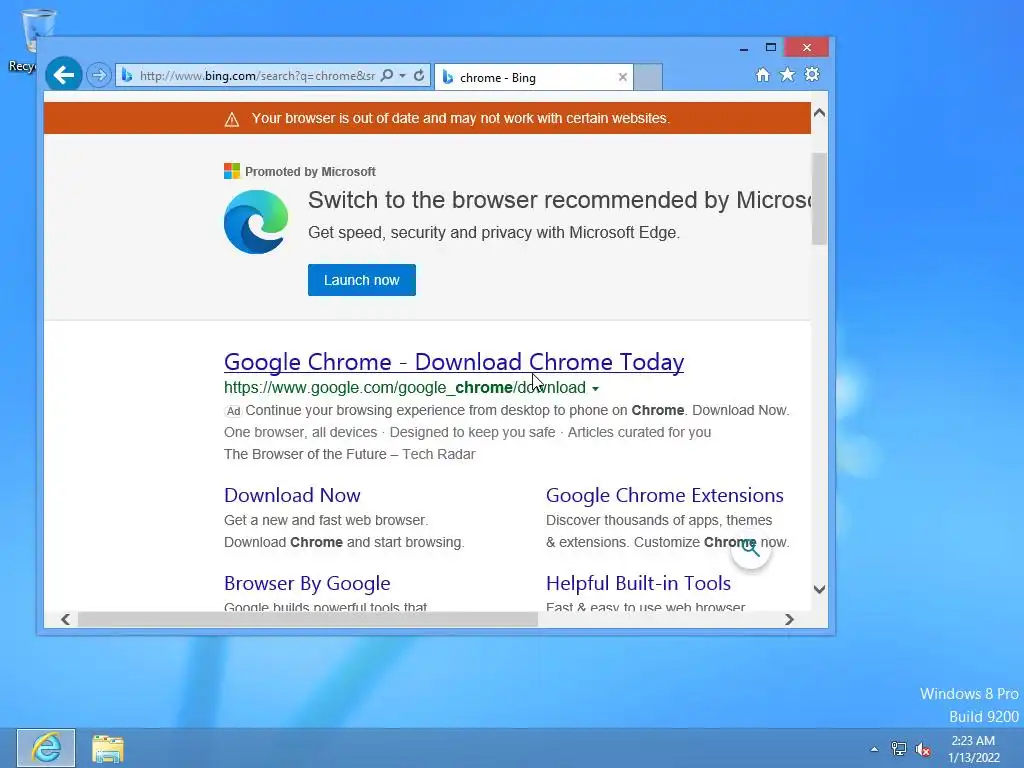
Task: Click the address bar URL field
Action: [x=257, y=76]
